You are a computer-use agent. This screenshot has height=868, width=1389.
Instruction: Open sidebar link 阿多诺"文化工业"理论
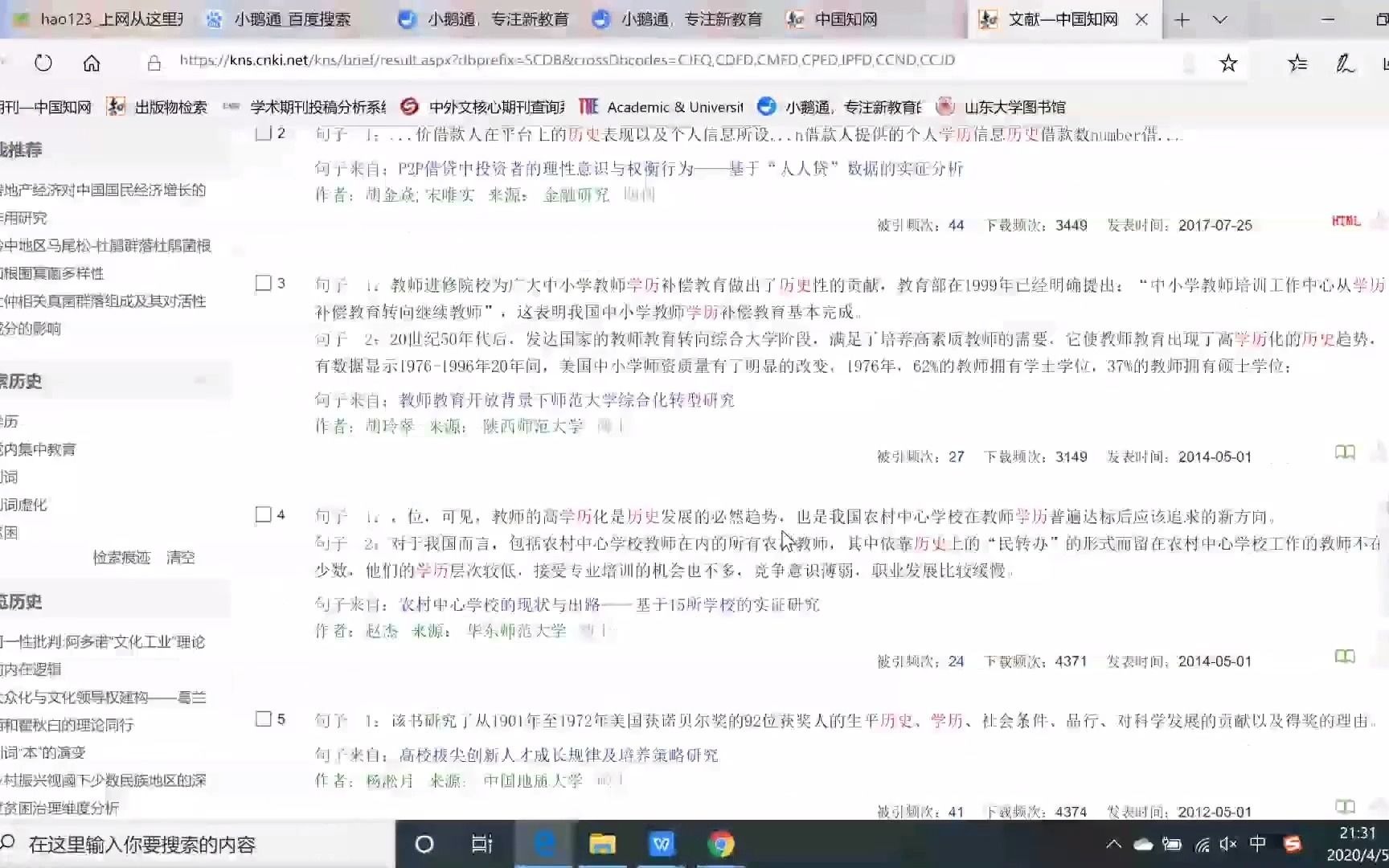tap(102, 641)
